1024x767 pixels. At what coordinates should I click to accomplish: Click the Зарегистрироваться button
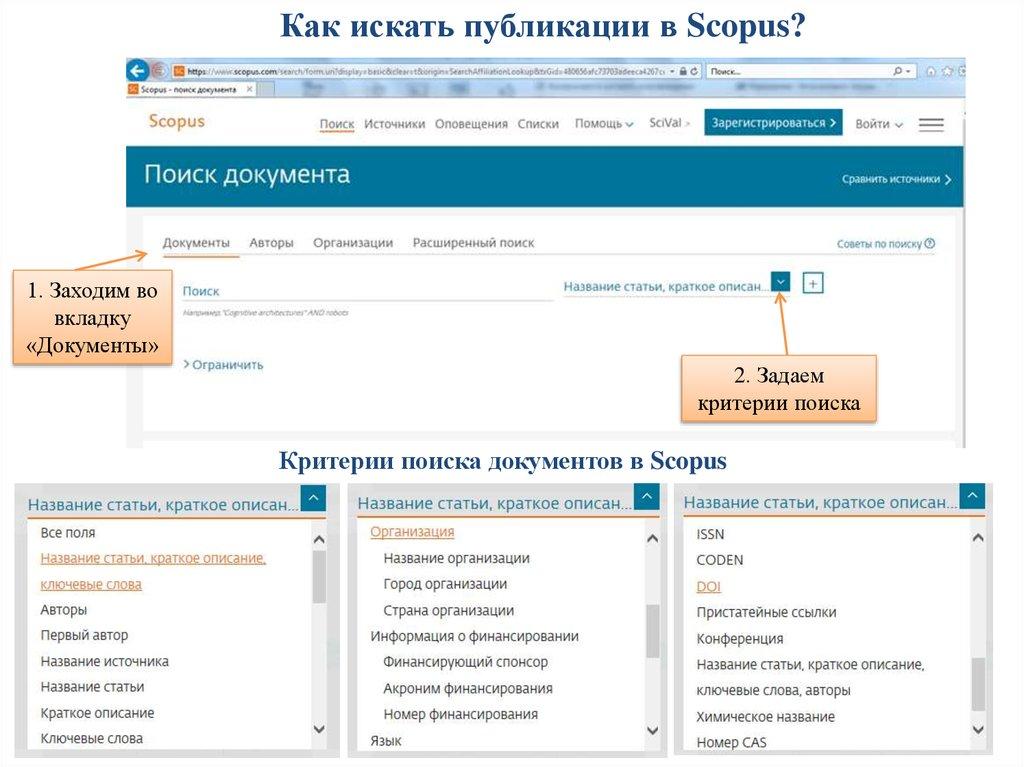(x=772, y=123)
